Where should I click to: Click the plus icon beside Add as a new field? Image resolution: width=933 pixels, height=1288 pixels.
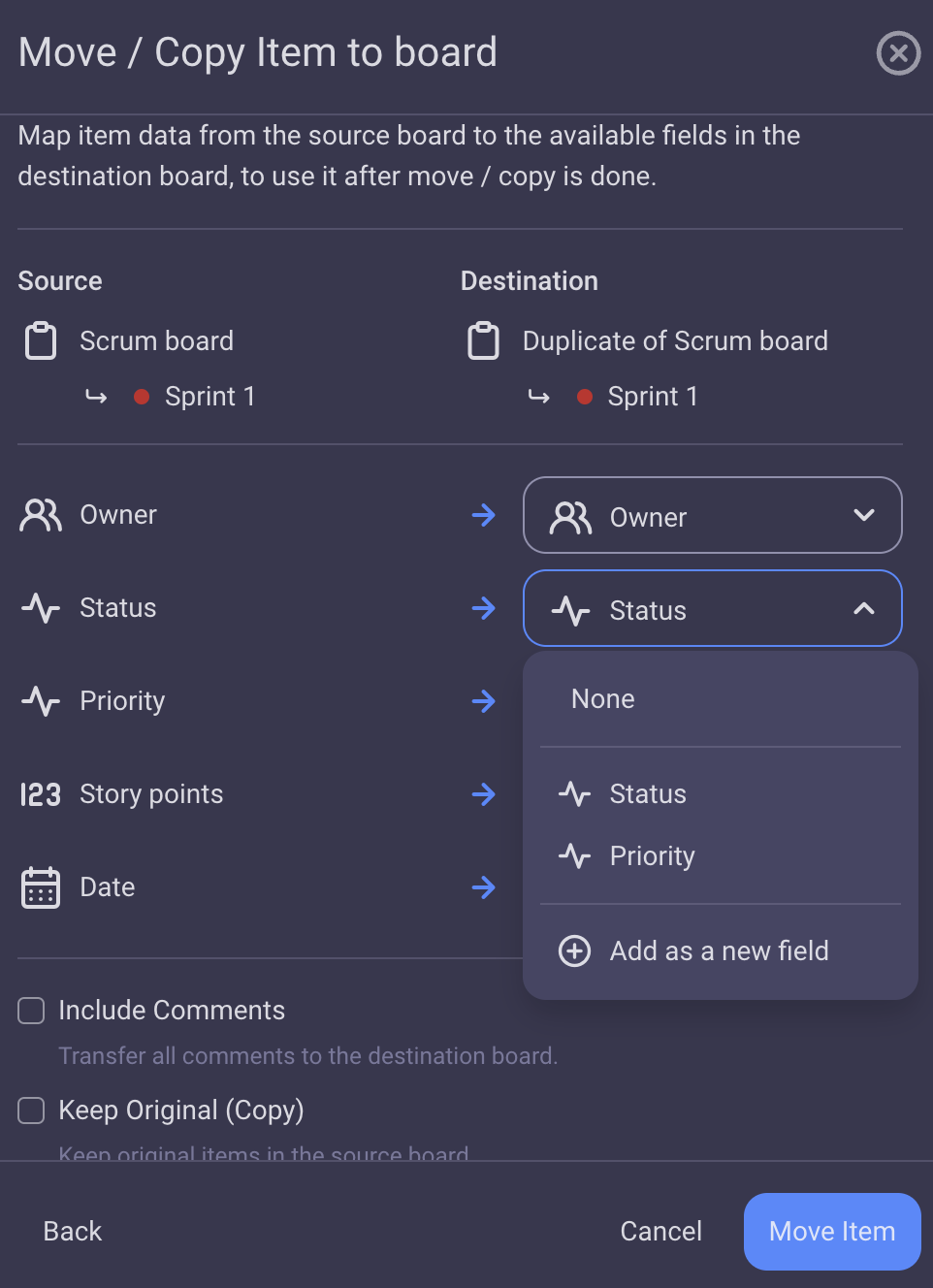574,951
